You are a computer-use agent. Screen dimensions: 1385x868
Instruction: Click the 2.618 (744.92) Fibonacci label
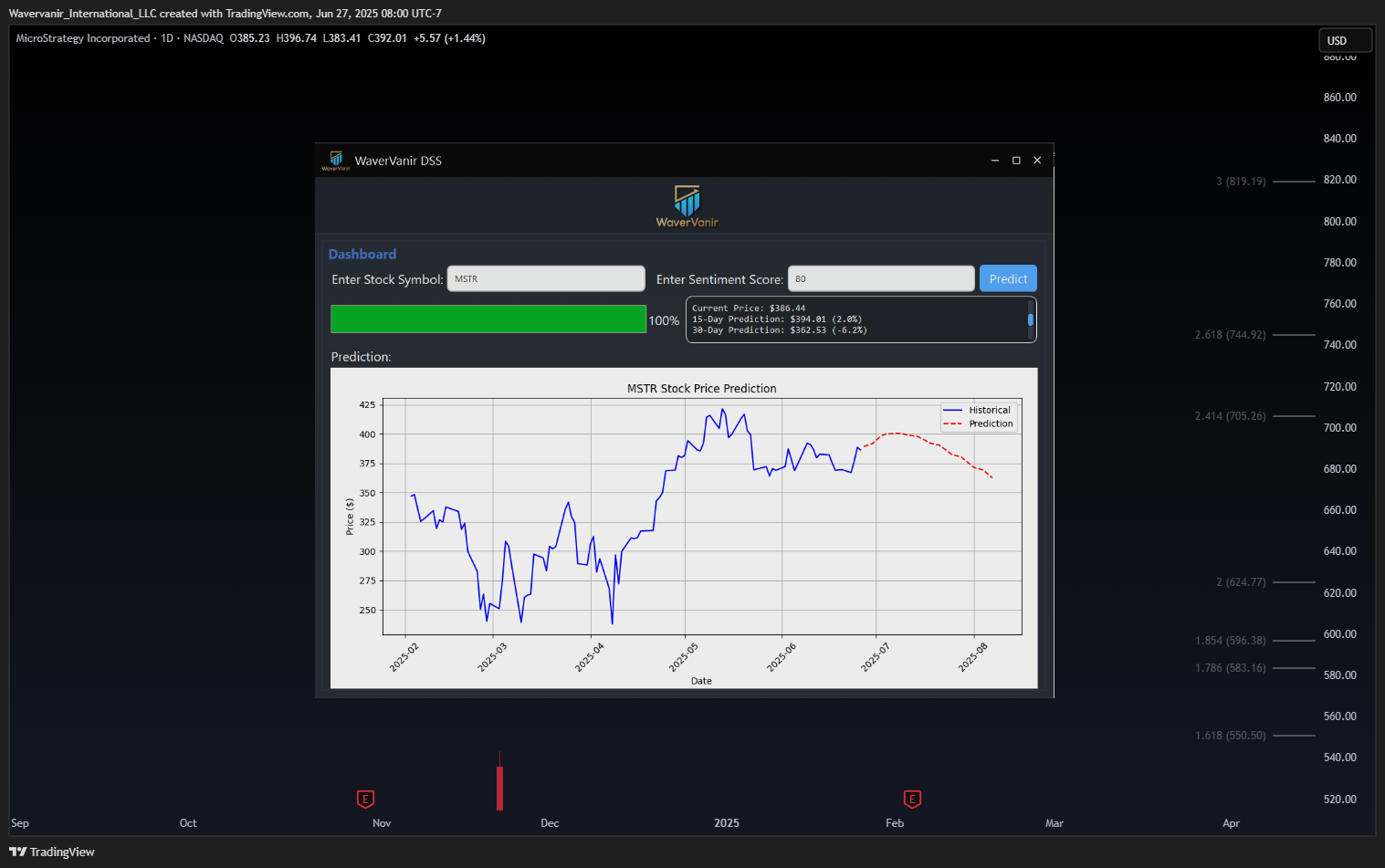click(1230, 335)
